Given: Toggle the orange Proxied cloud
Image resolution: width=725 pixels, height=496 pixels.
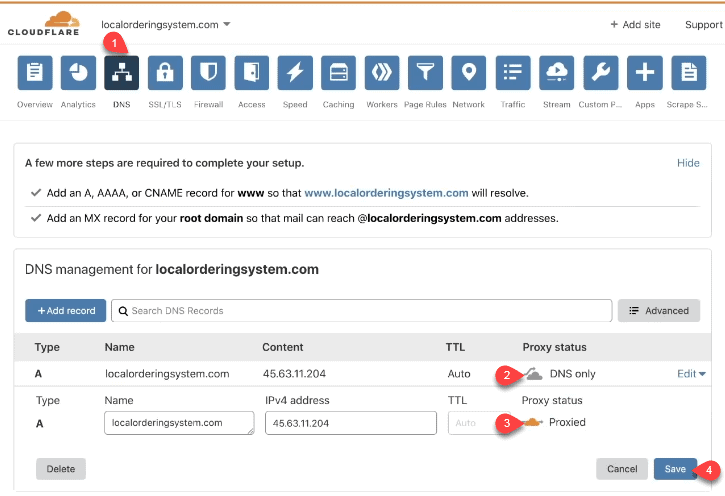Looking at the screenshot, I should 533,422.
